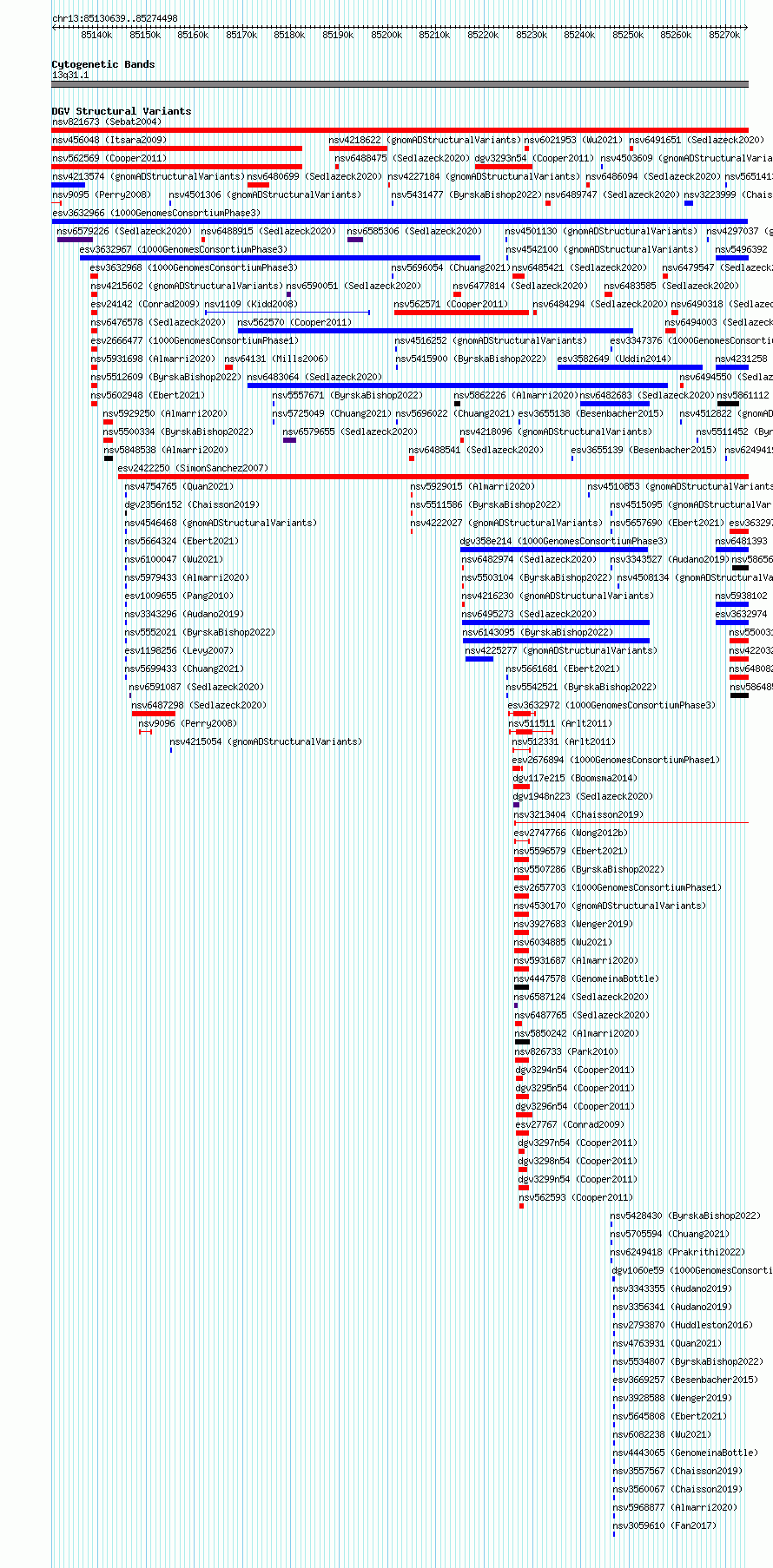This screenshot has width=773, height=1568.
Task: Click nsv1109 (Kidd2008) variant label
Action: pyautogui.click(x=250, y=304)
